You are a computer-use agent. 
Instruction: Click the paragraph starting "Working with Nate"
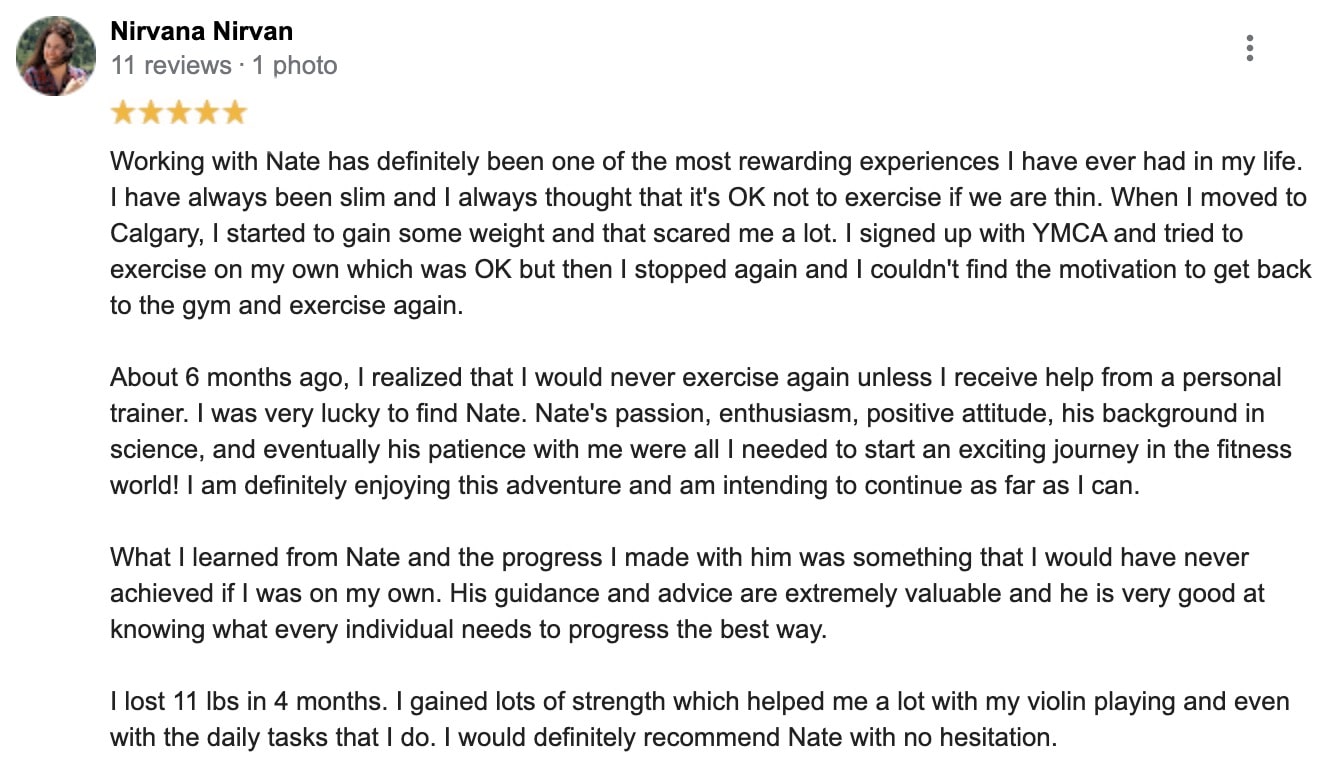(x=700, y=233)
